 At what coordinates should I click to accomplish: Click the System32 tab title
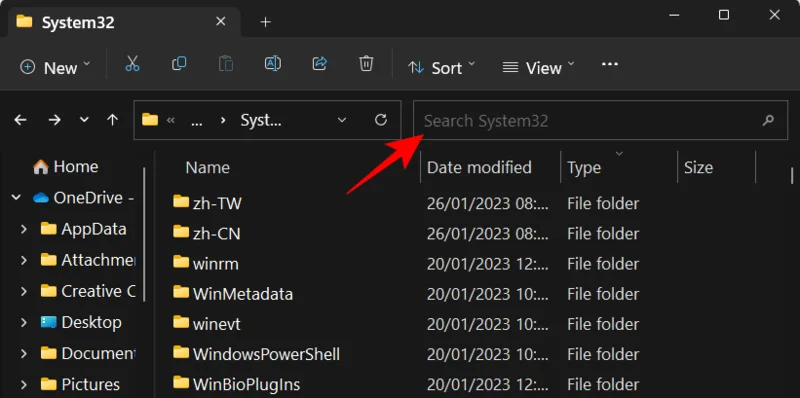click(78, 22)
